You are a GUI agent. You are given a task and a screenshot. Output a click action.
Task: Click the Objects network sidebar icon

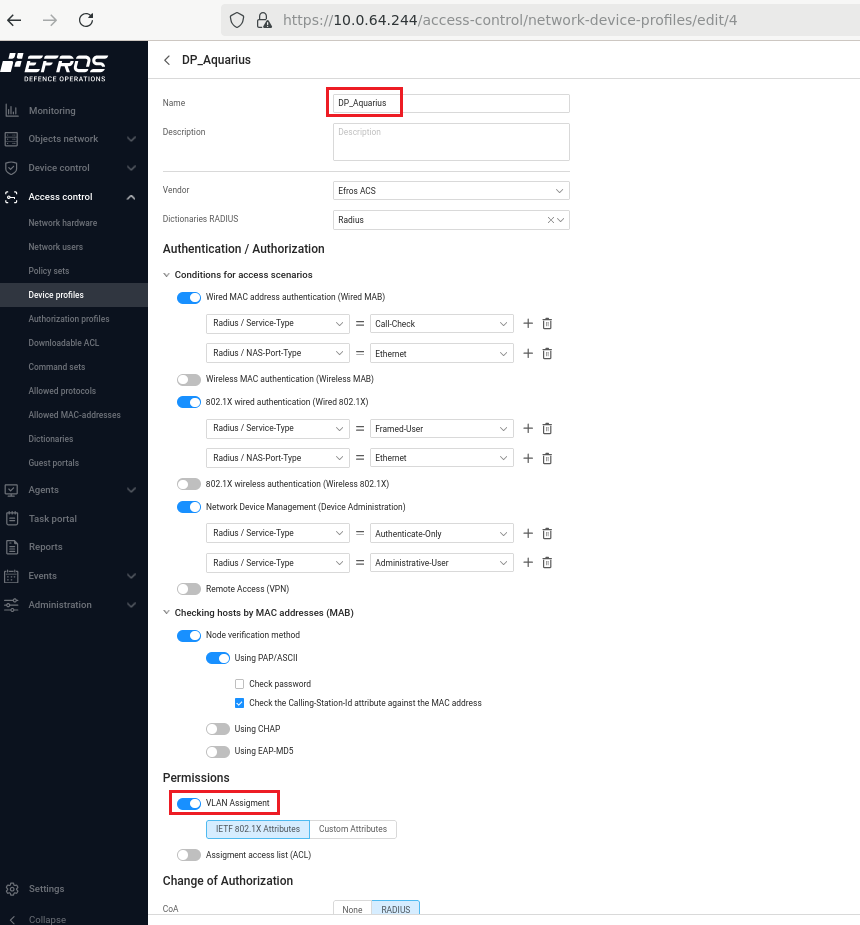(11, 139)
